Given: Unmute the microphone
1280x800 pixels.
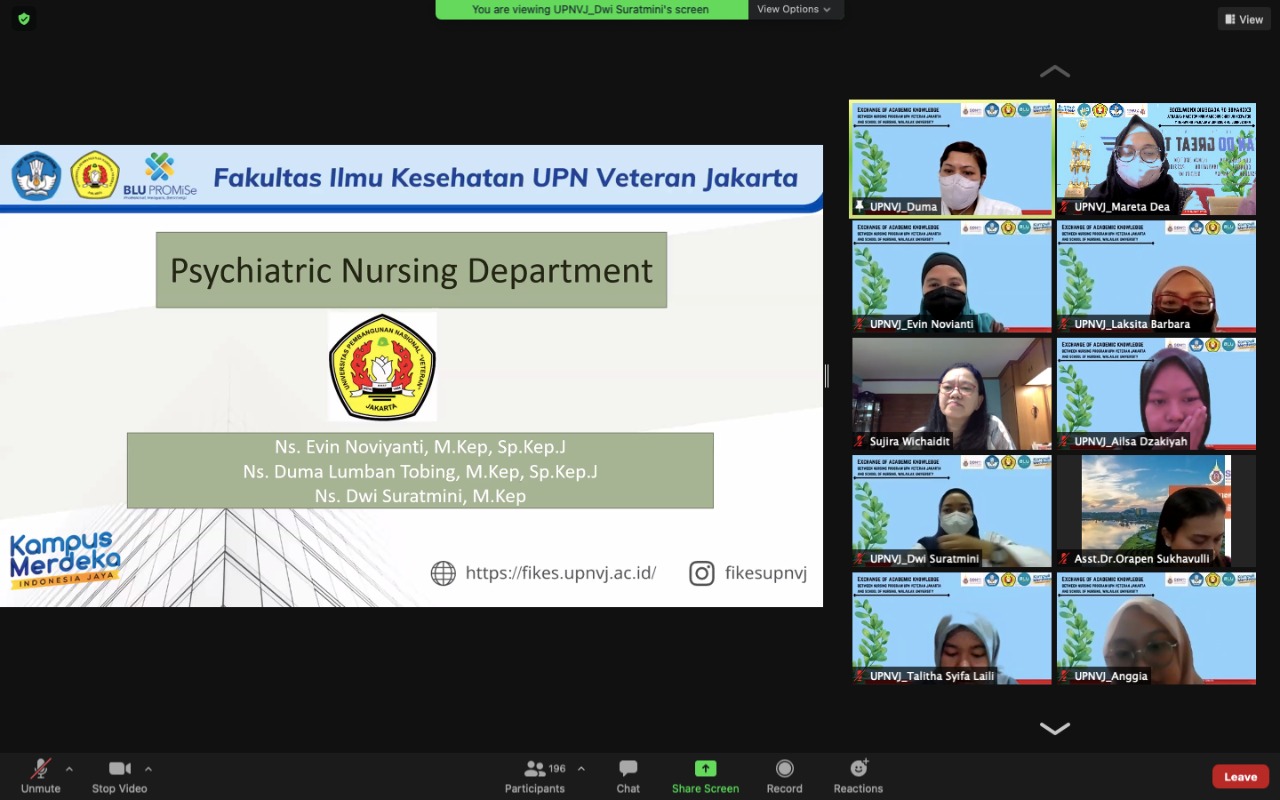Looking at the screenshot, I should click(x=41, y=776).
